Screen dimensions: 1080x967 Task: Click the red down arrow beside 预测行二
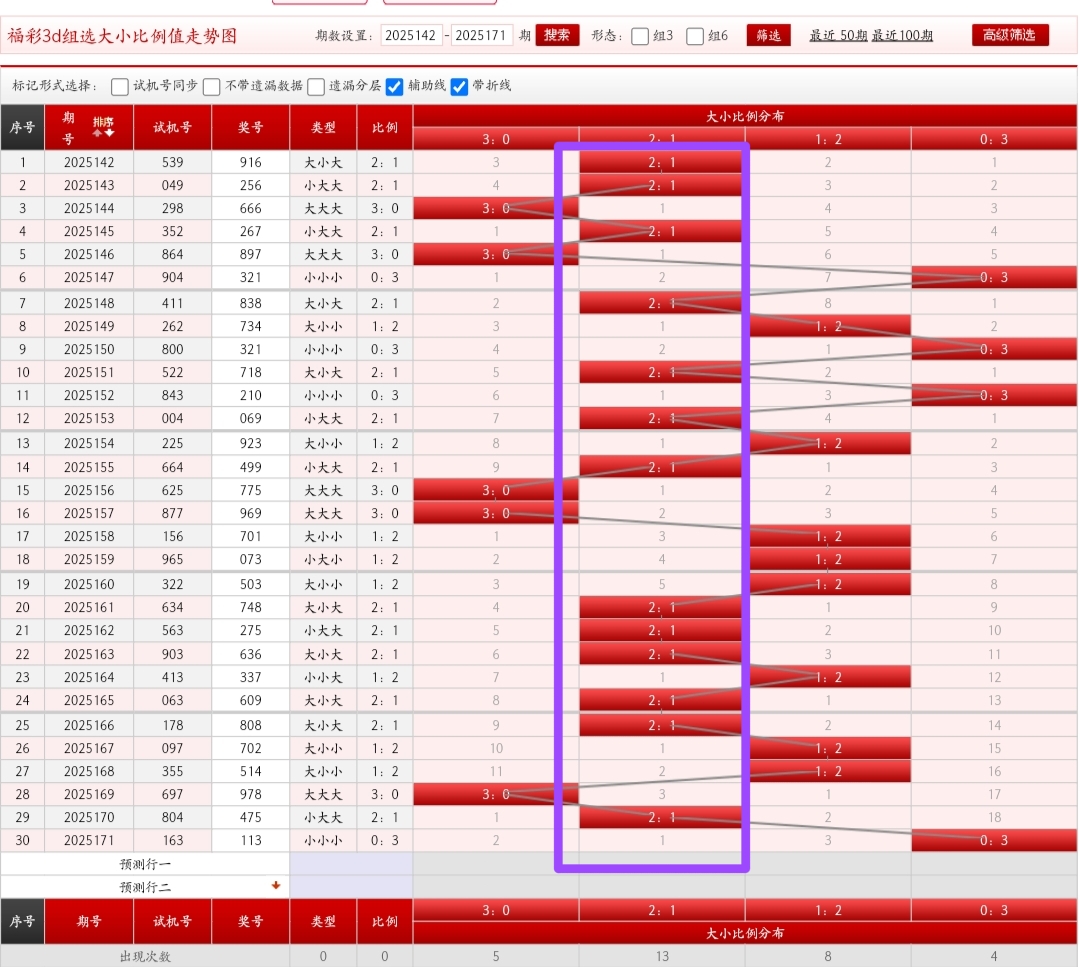coord(276,885)
